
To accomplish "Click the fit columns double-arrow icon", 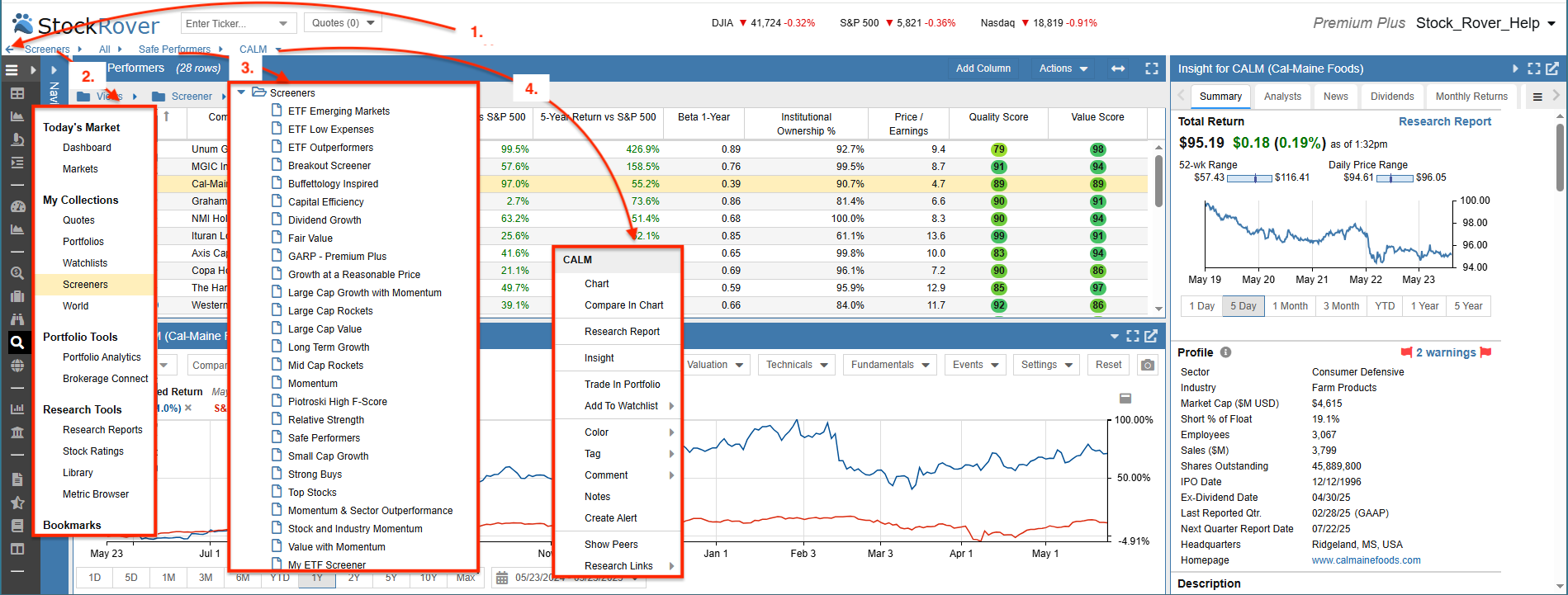I will click(1118, 68).
